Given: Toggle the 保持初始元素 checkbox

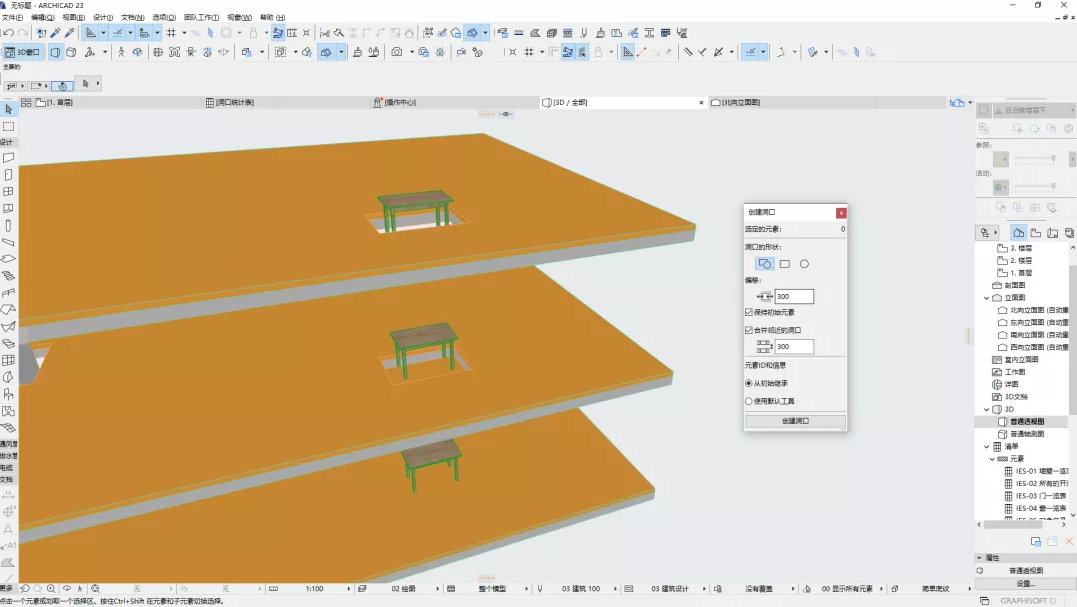Looking at the screenshot, I should click(x=750, y=313).
